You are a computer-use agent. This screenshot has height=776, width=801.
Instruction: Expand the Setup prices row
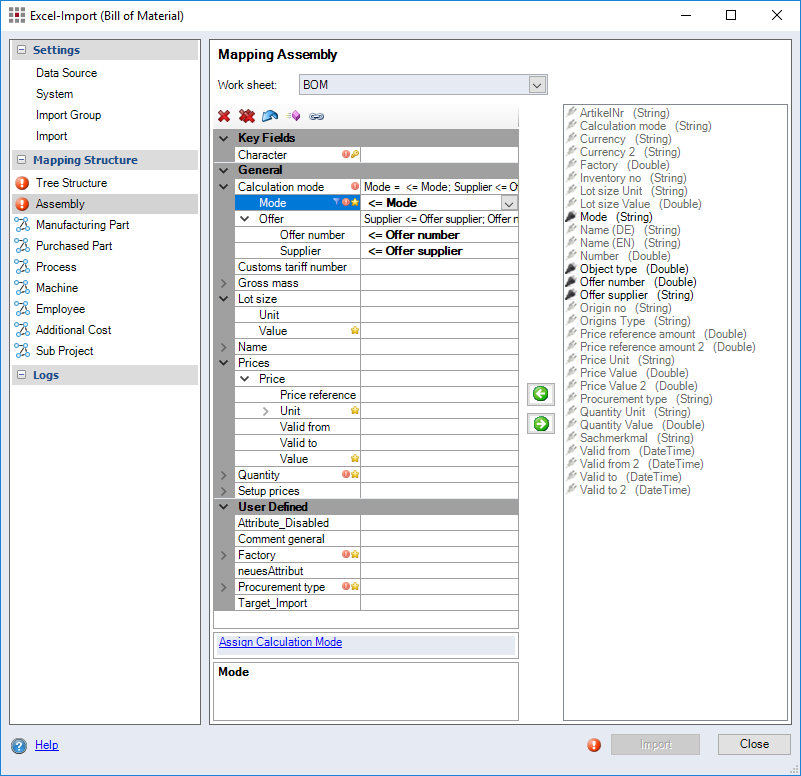pos(223,491)
